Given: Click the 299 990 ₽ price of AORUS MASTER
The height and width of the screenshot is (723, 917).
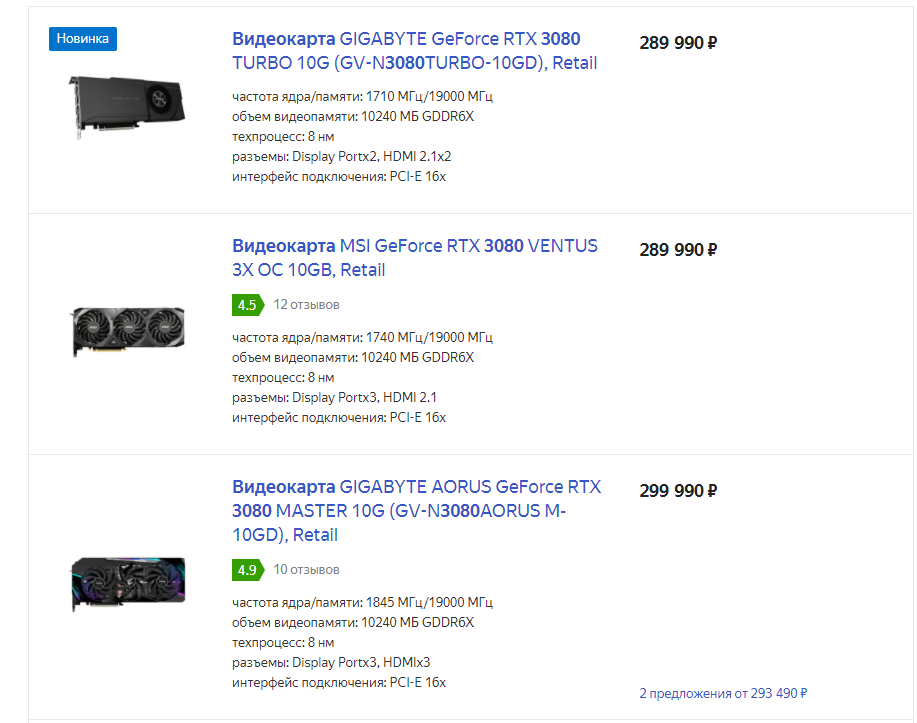Looking at the screenshot, I should pos(678,491).
